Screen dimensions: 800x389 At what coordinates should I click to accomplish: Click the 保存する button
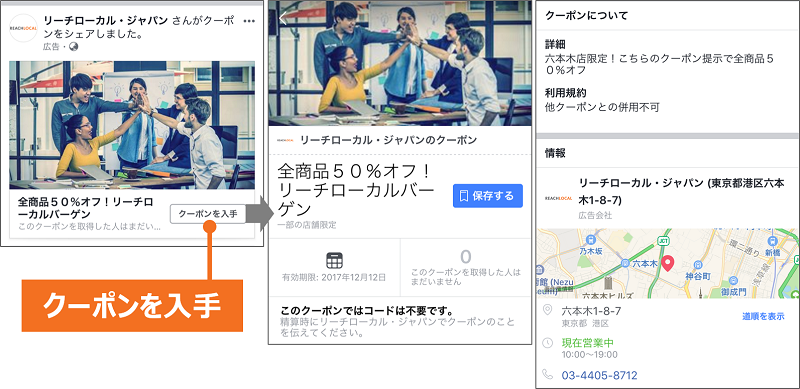point(488,196)
